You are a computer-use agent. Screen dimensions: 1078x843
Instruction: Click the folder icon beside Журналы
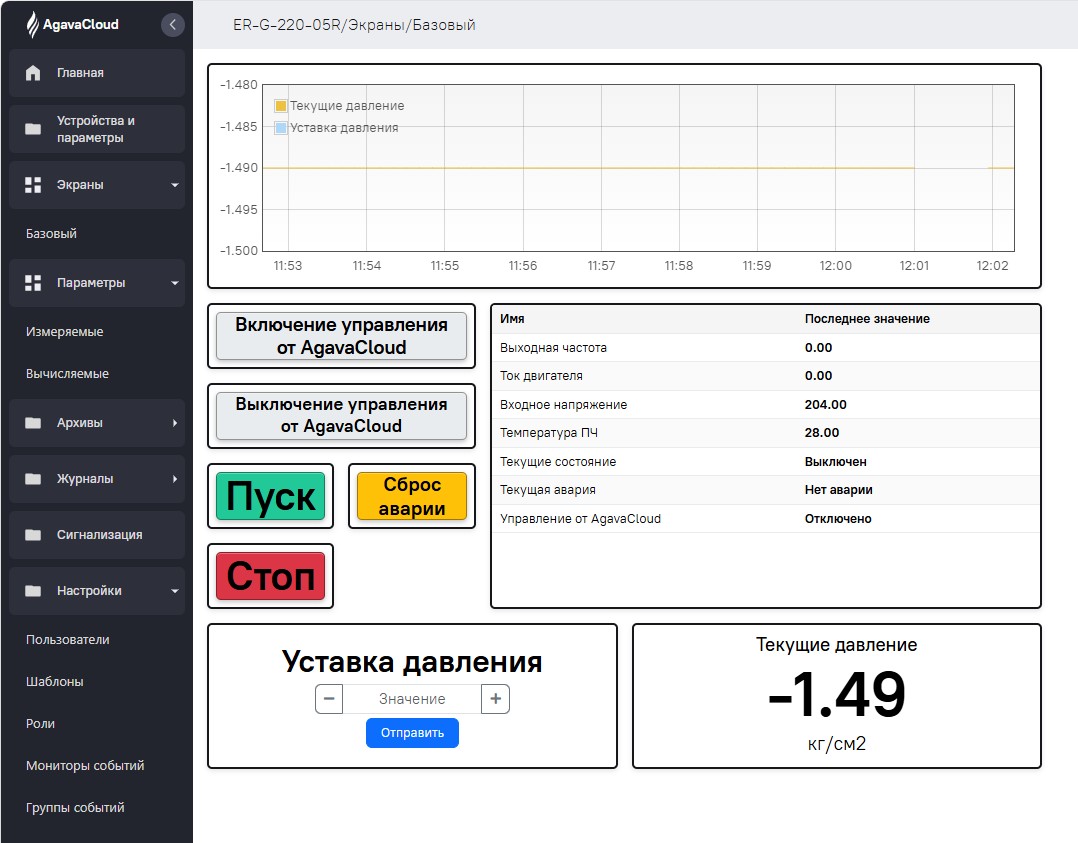[x=33, y=479]
